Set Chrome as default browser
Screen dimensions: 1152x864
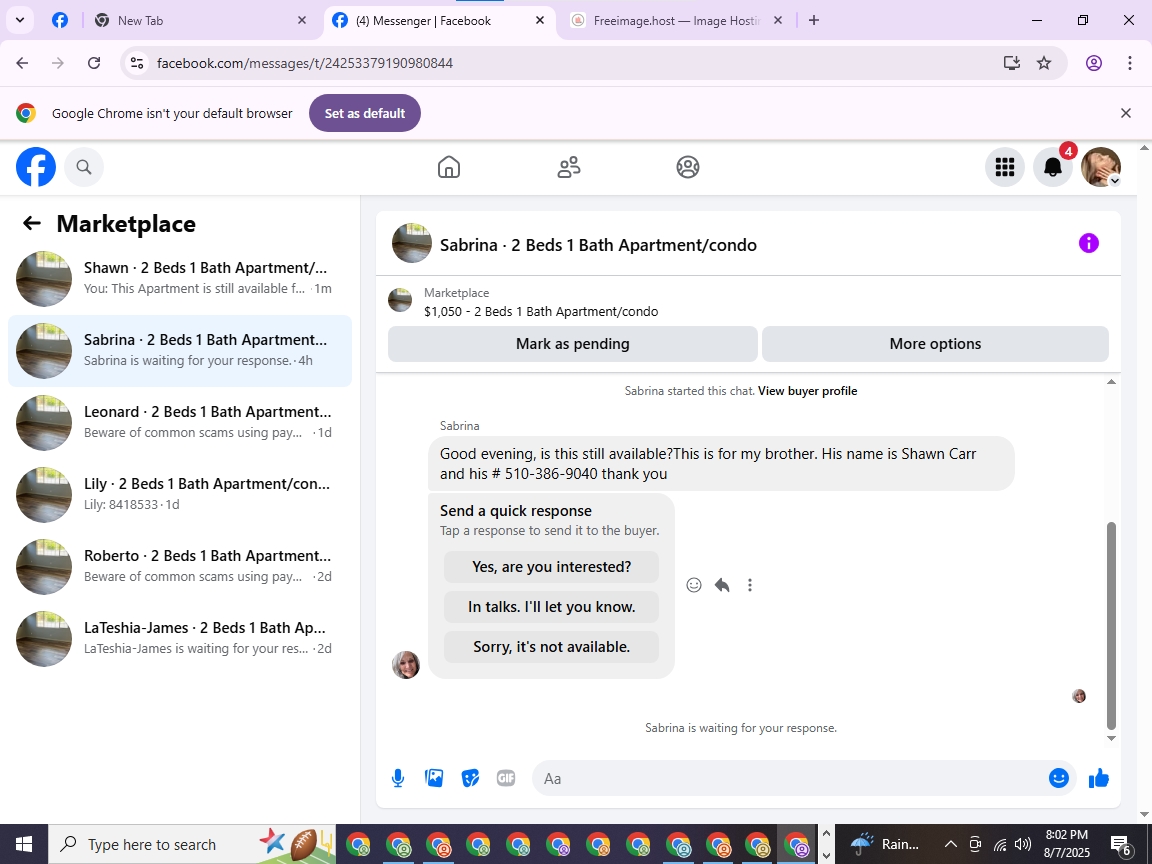[364, 113]
